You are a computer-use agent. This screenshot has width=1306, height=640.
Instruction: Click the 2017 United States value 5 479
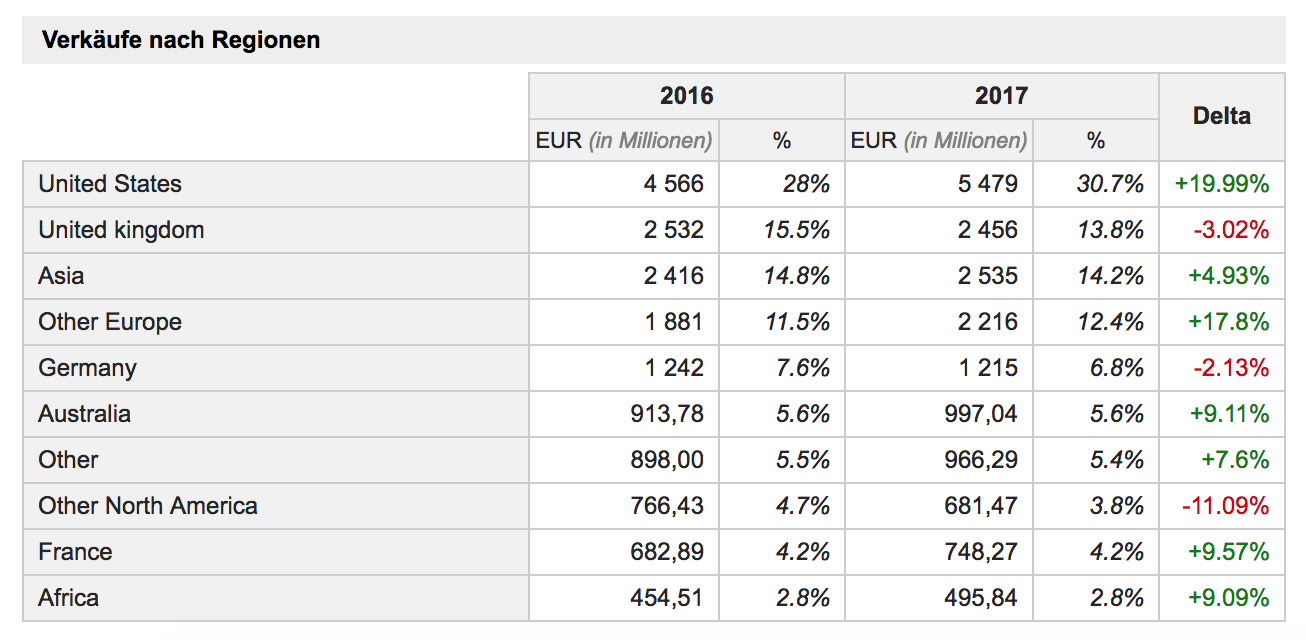(x=987, y=184)
